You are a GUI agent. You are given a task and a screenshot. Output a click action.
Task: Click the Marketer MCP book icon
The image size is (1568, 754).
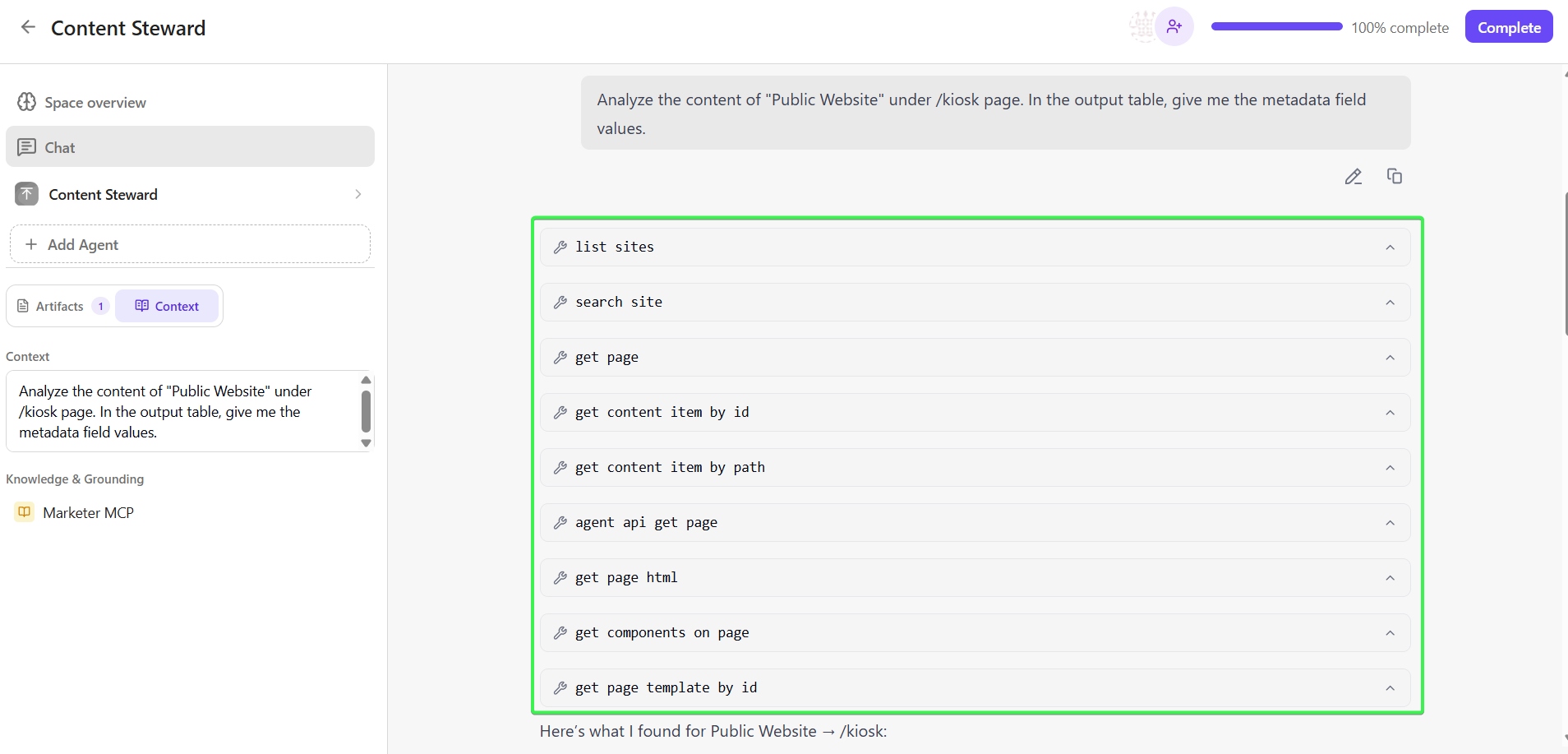tap(24, 511)
